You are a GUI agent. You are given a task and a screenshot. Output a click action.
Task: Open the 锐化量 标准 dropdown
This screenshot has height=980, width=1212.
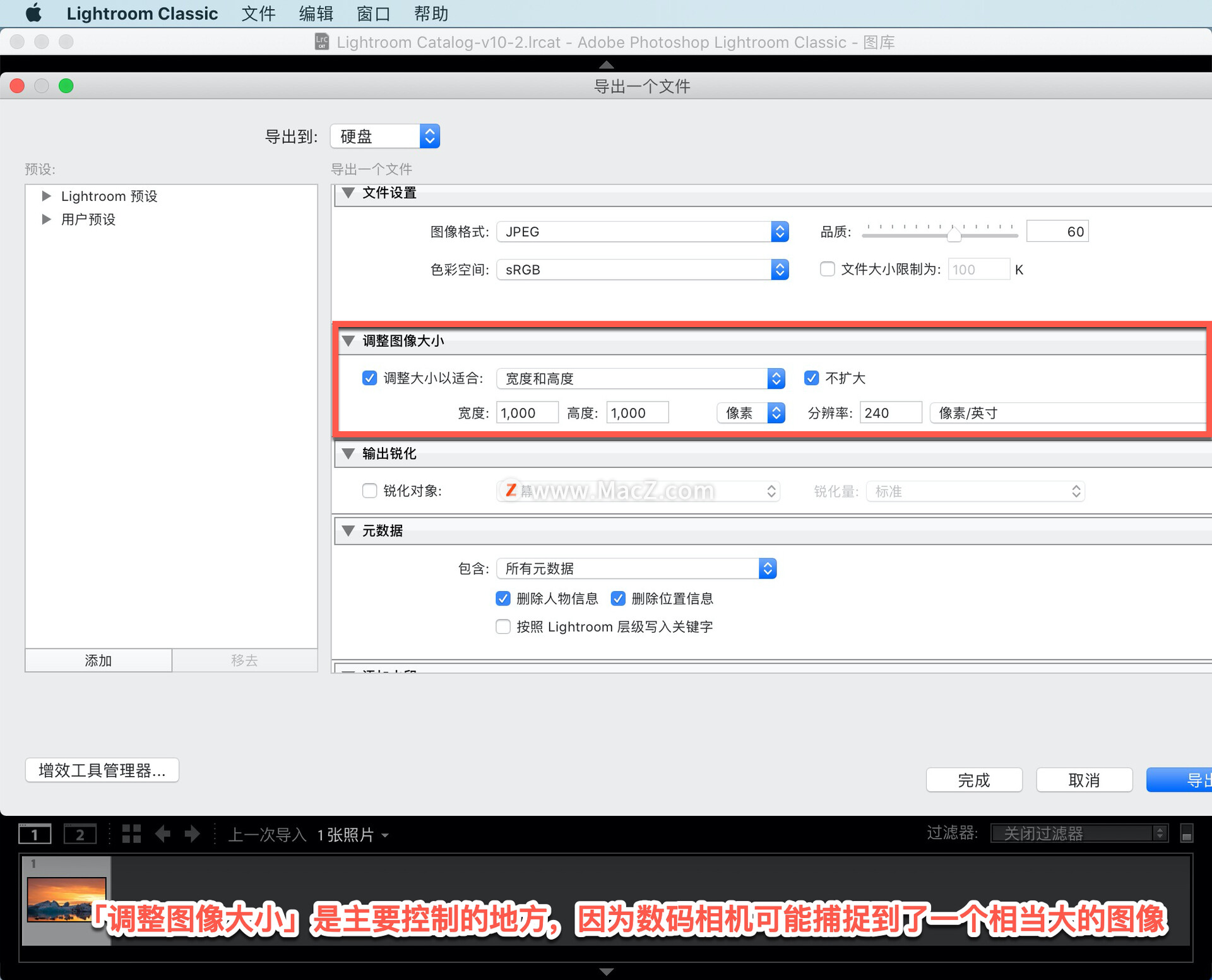point(975,491)
